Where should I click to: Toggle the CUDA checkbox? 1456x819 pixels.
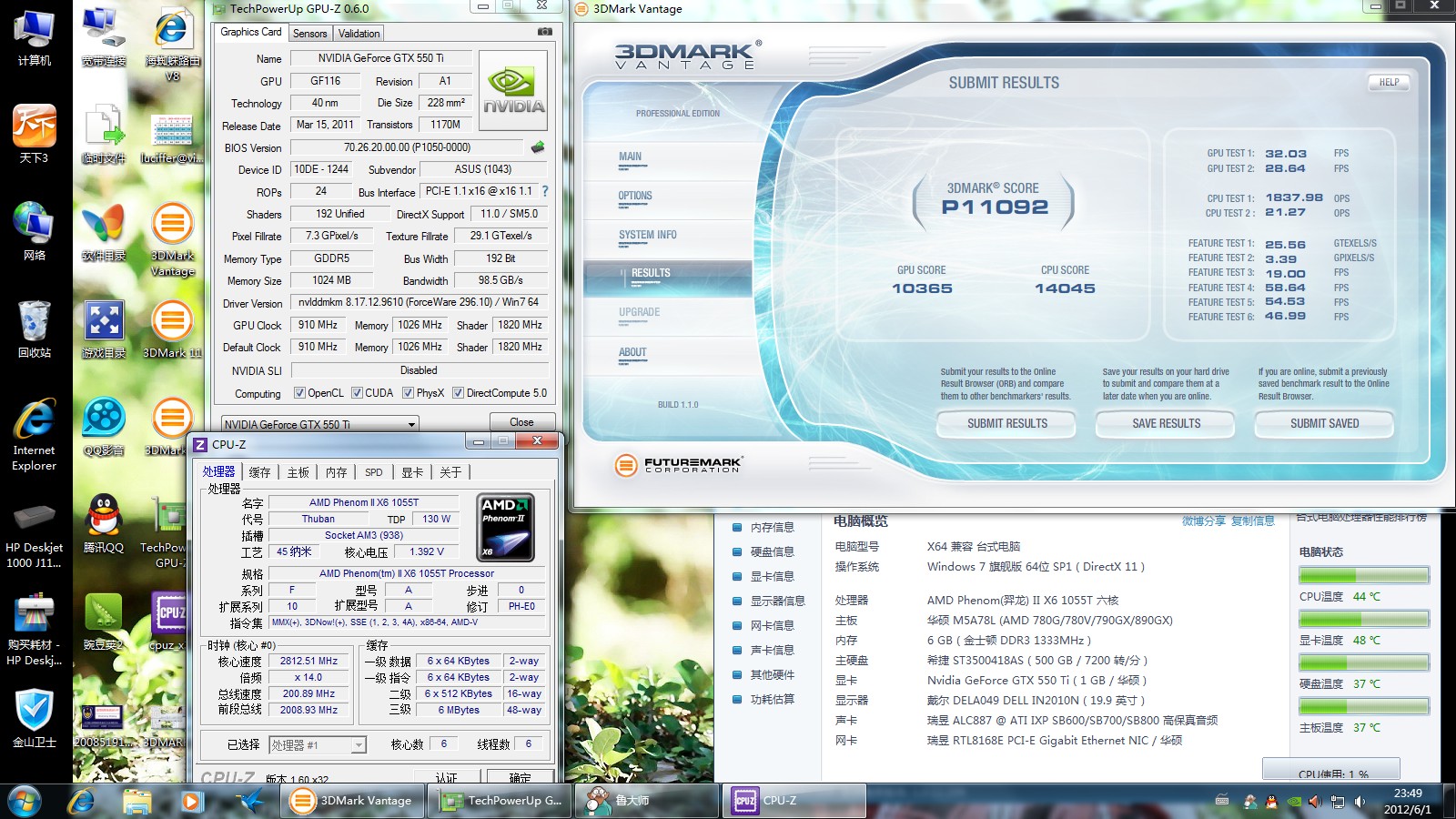(357, 393)
